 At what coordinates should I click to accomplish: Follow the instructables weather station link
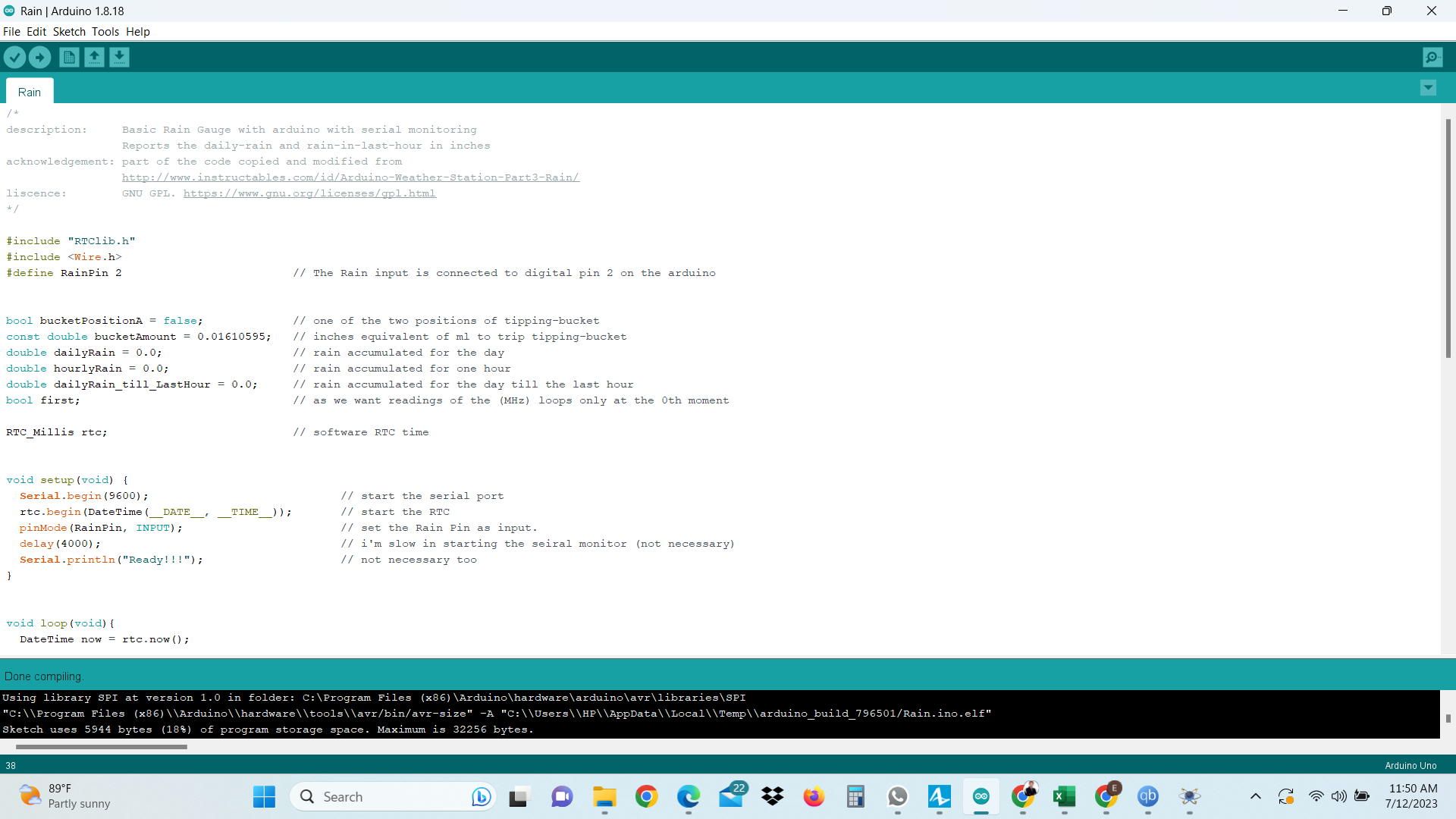coord(350,177)
